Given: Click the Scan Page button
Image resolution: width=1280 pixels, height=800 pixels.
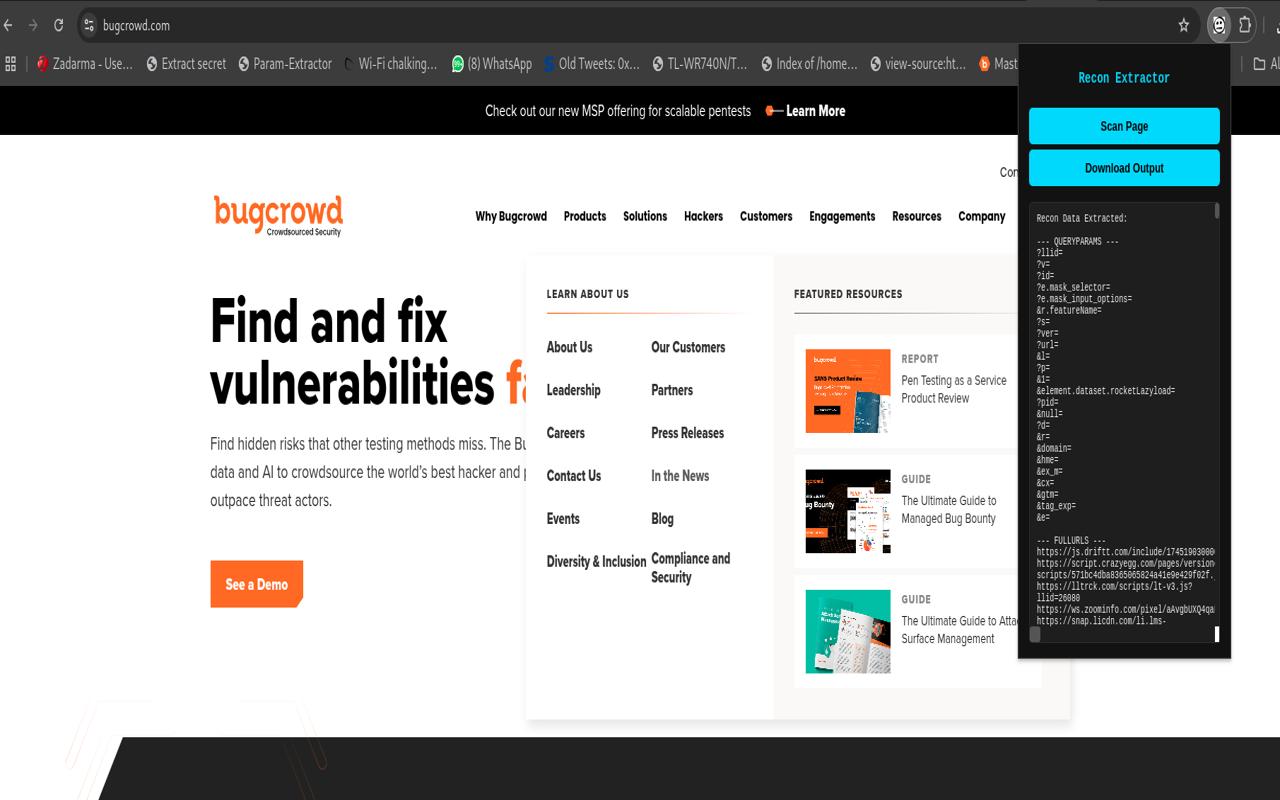Looking at the screenshot, I should [1124, 126].
